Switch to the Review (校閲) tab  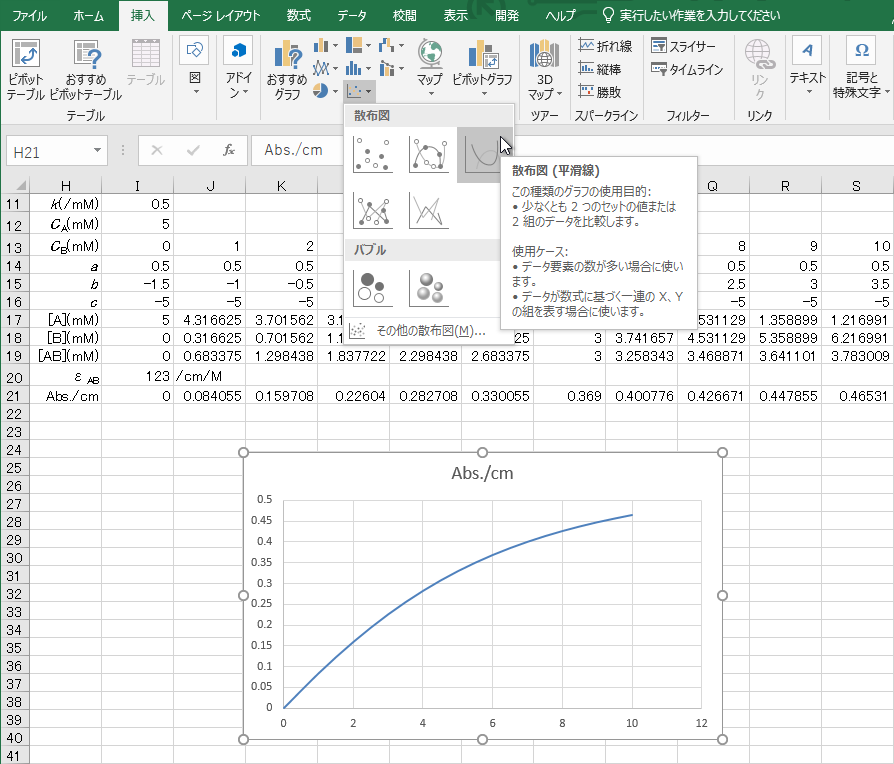click(404, 15)
